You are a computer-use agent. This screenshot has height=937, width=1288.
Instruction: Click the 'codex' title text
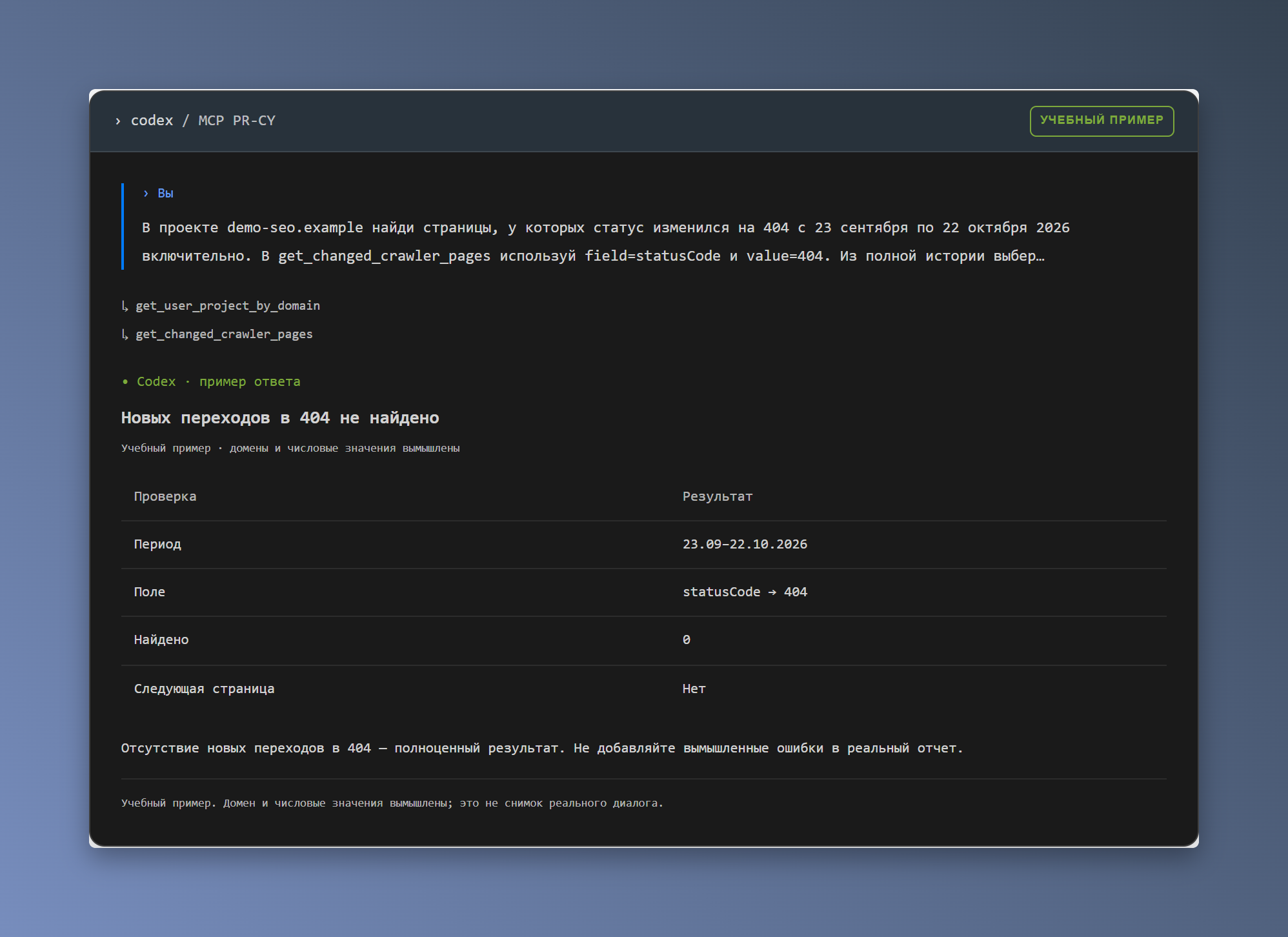click(152, 121)
